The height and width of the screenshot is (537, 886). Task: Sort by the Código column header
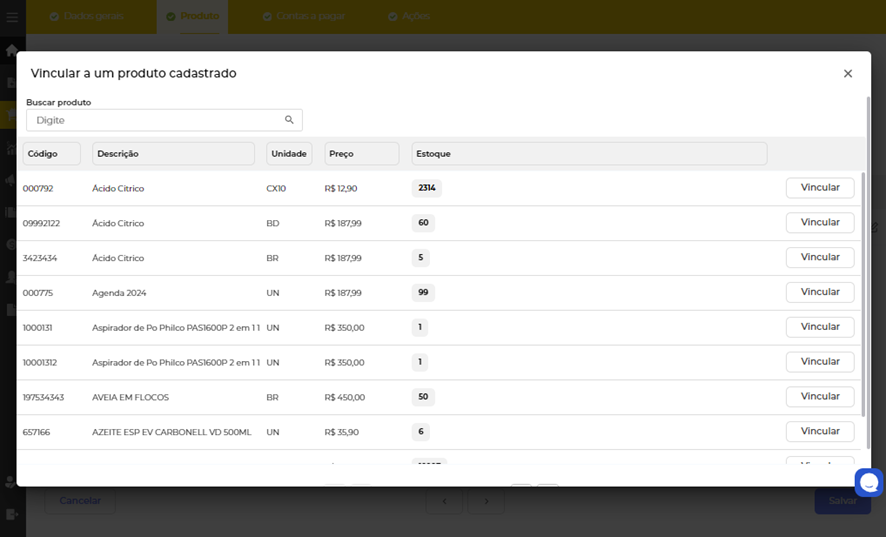[51, 154]
